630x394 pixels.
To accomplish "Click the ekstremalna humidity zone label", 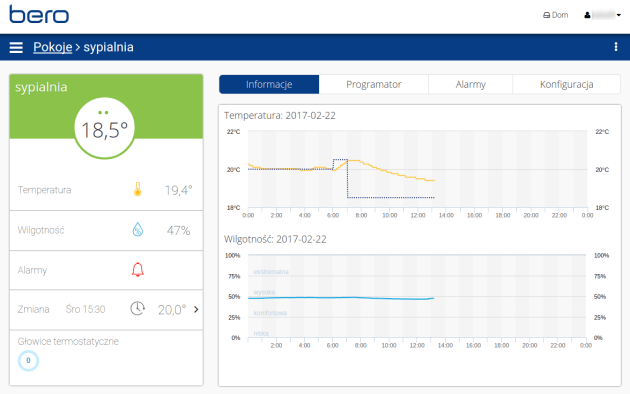I will tap(271, 272).
